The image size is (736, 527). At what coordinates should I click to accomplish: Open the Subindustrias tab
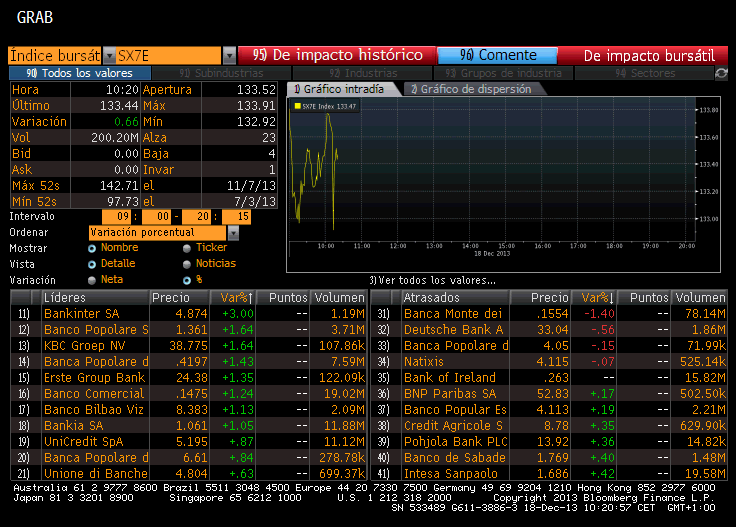(222, 73)
